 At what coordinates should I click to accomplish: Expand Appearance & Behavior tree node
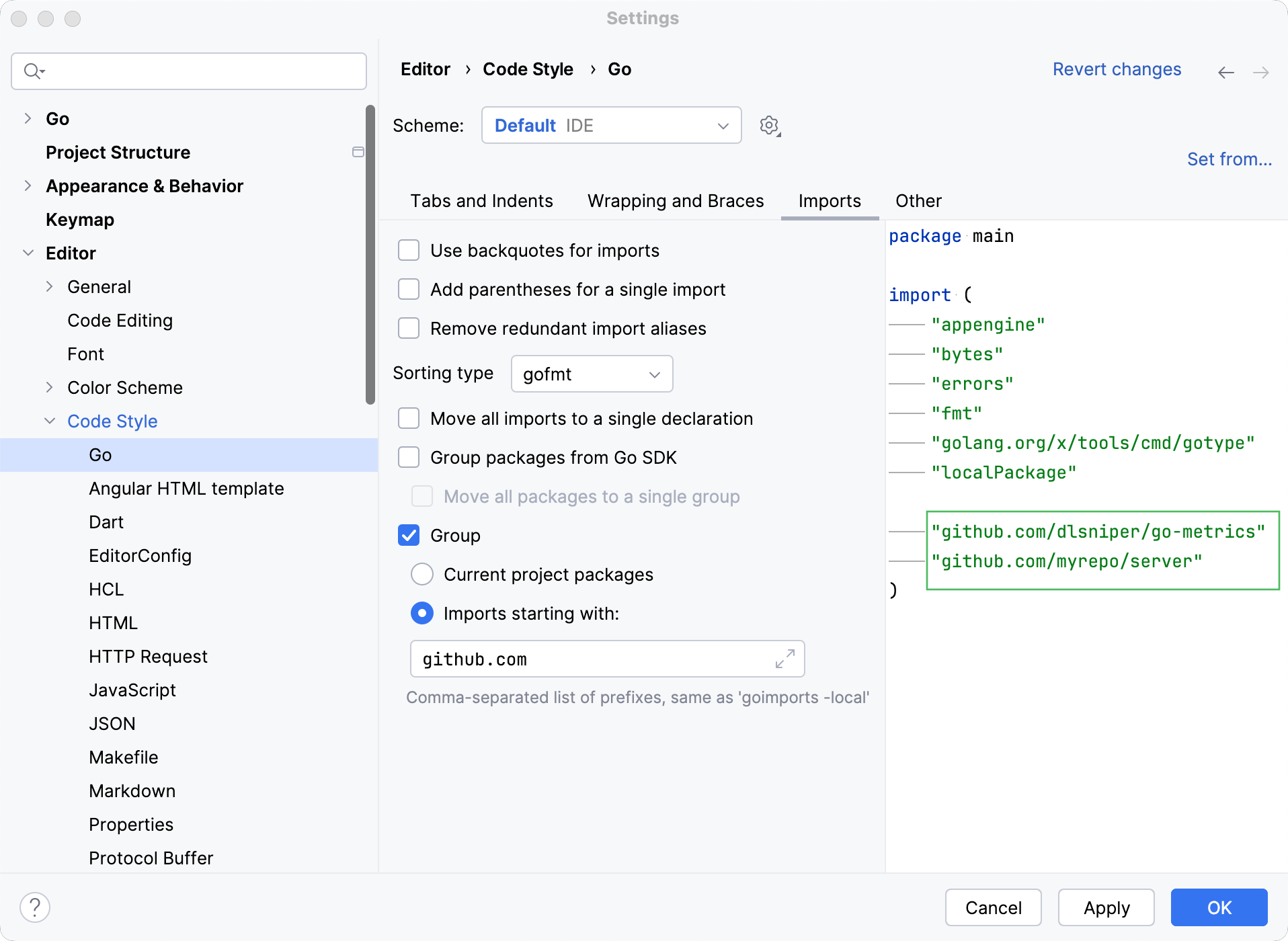coord(28,186)
